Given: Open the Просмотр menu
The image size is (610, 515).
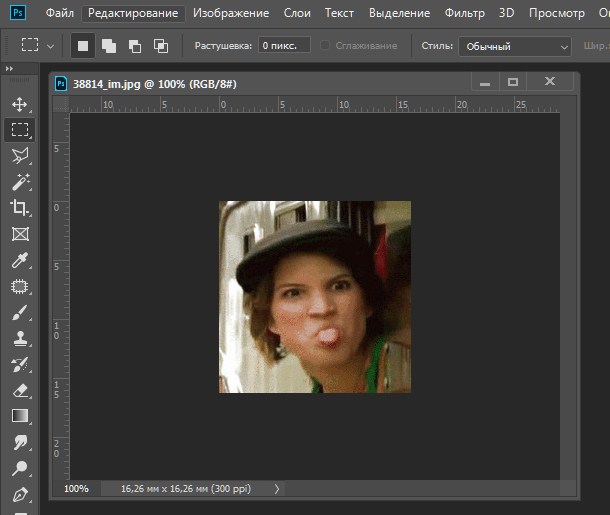Looking at the screenshot, I should point(557,13).
